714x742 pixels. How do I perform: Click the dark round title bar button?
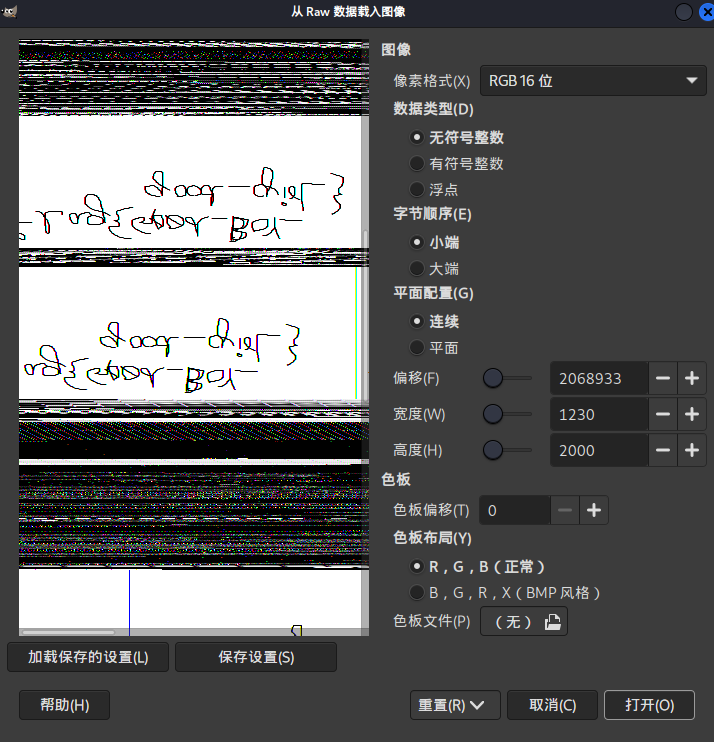pyautogui.click(x=684, y=12)
